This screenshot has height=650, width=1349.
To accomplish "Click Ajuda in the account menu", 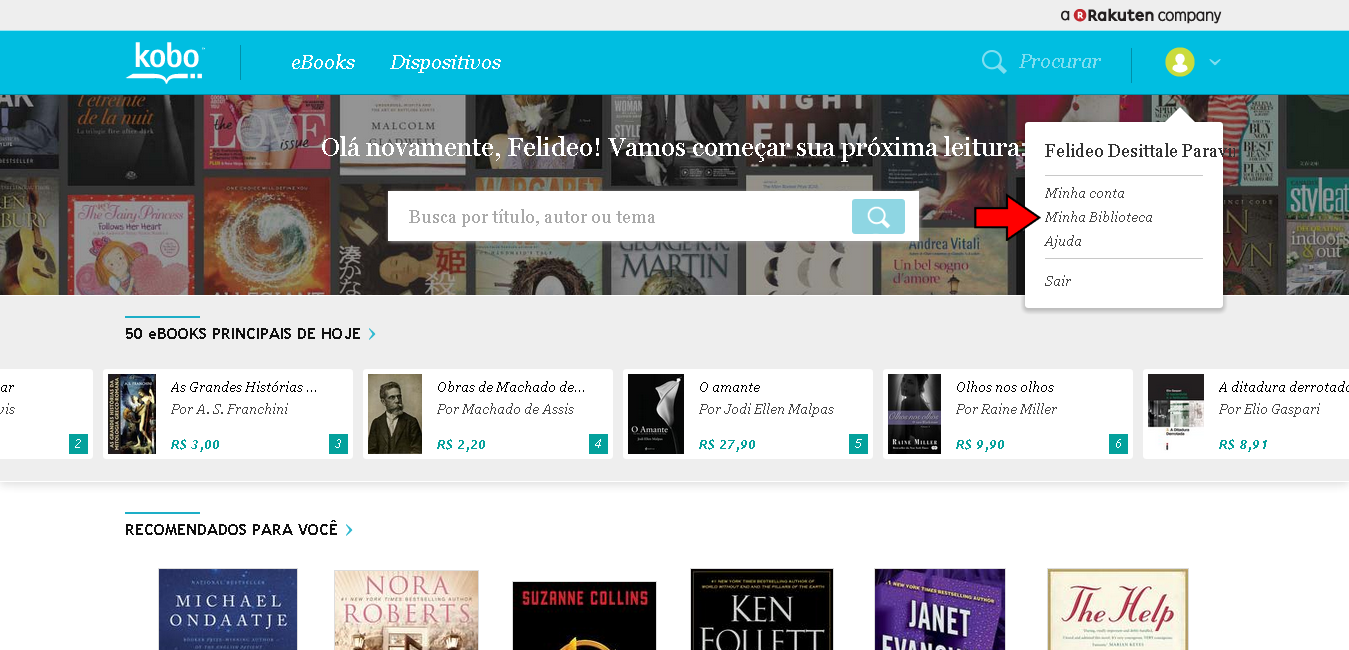I will click(x=1063, y=241).
